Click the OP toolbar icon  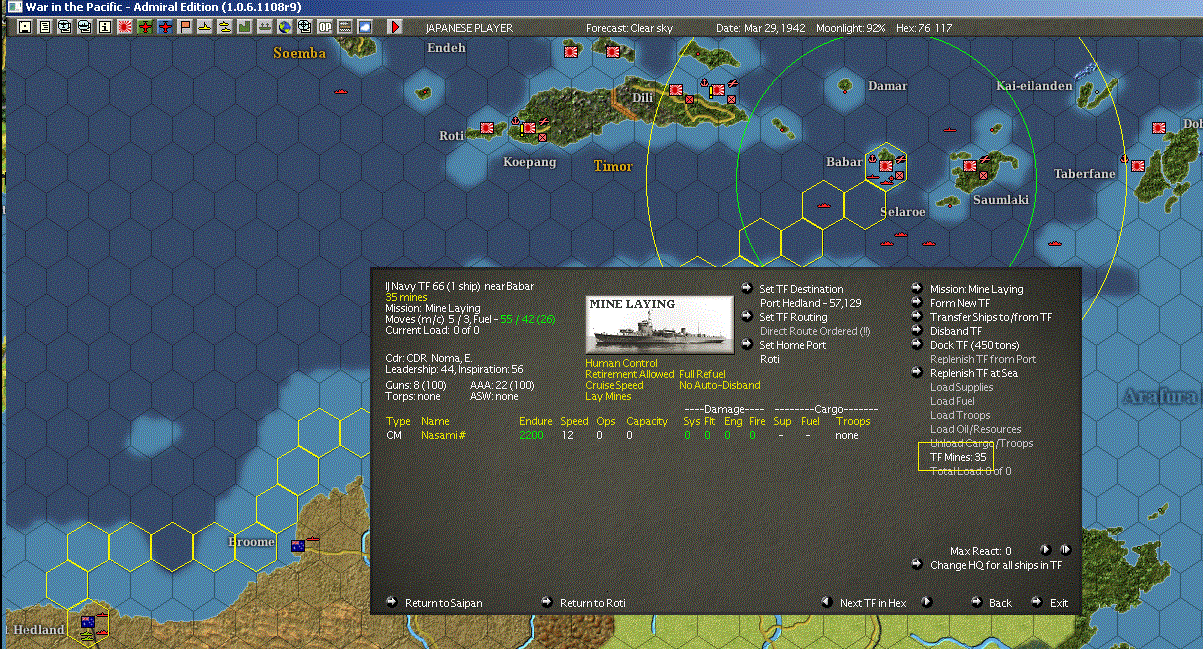[325, 27]
